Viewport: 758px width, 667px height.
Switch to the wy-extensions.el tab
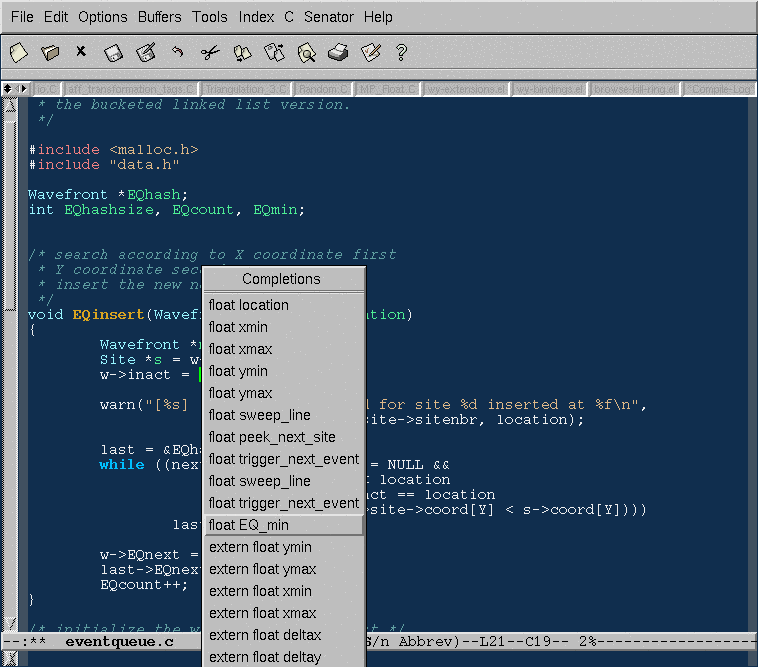coord(465,89)
